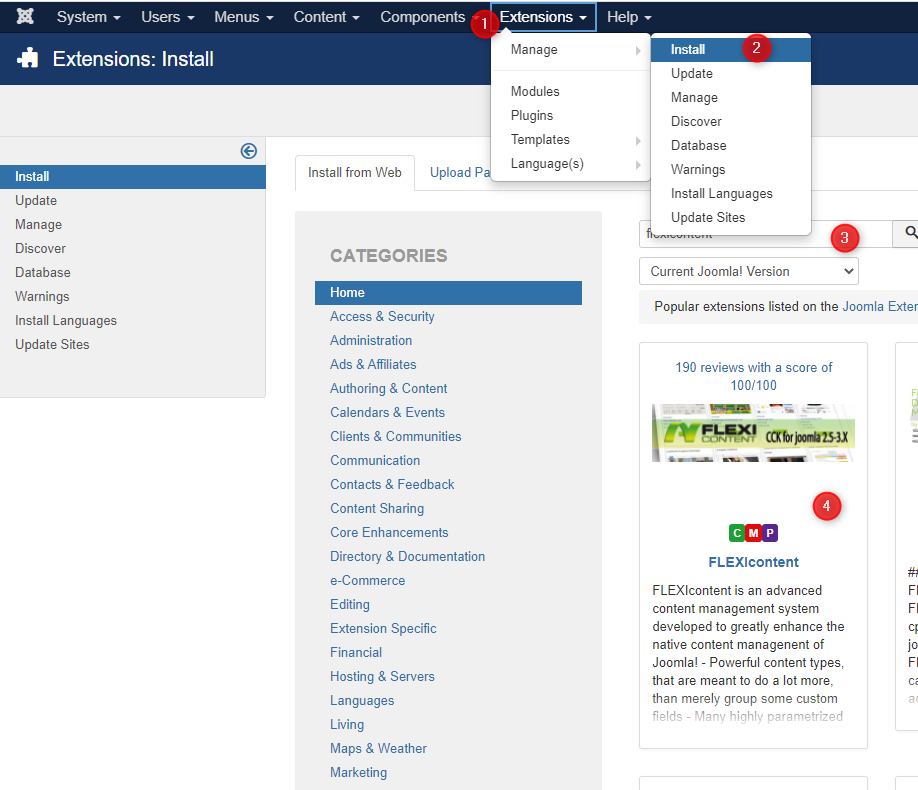Go to Install in left sidebar
The height and width of the screenshot is (790, 918).
click(133, 177)
